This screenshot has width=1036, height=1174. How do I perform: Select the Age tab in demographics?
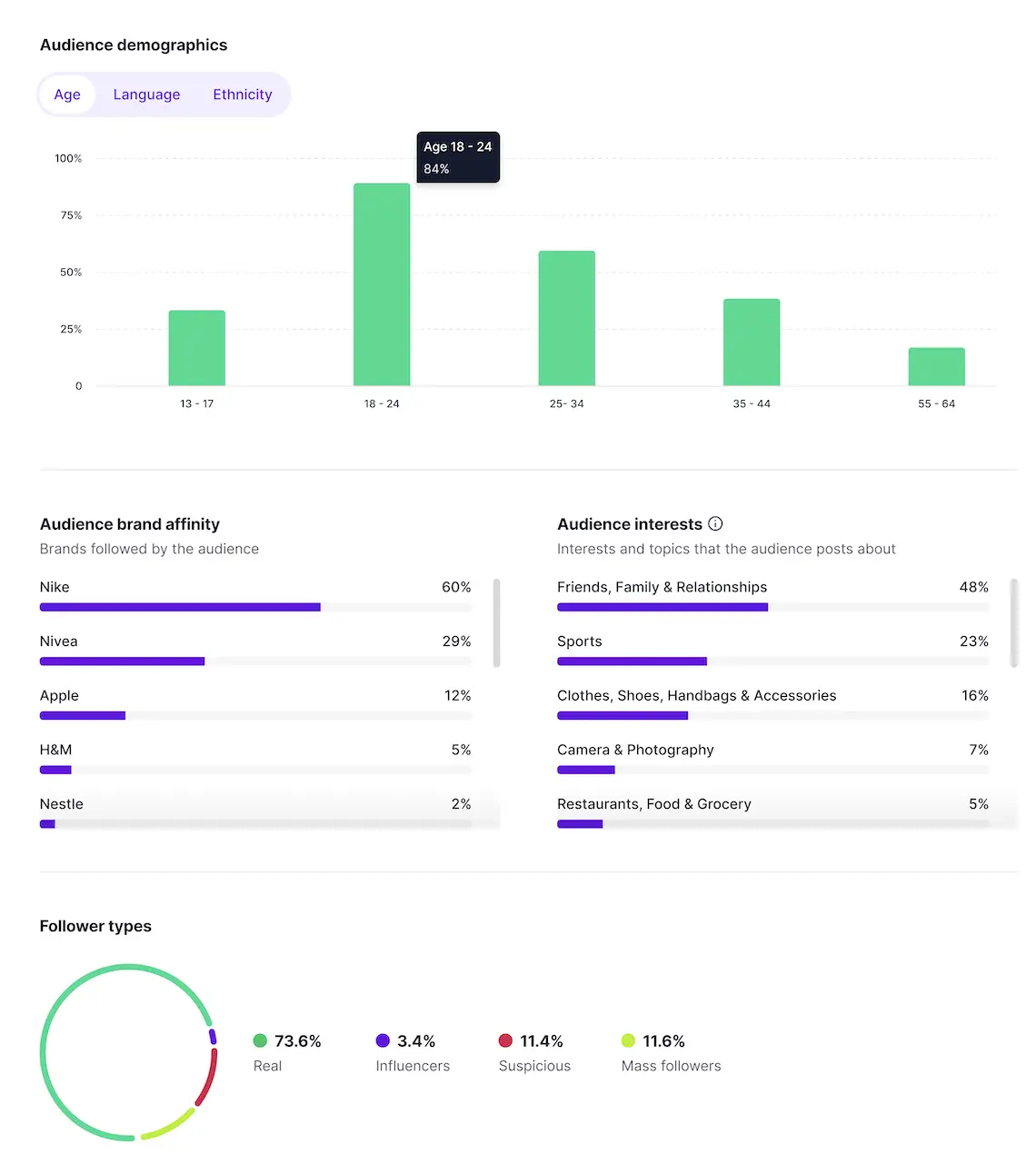(x=67, y=95)
